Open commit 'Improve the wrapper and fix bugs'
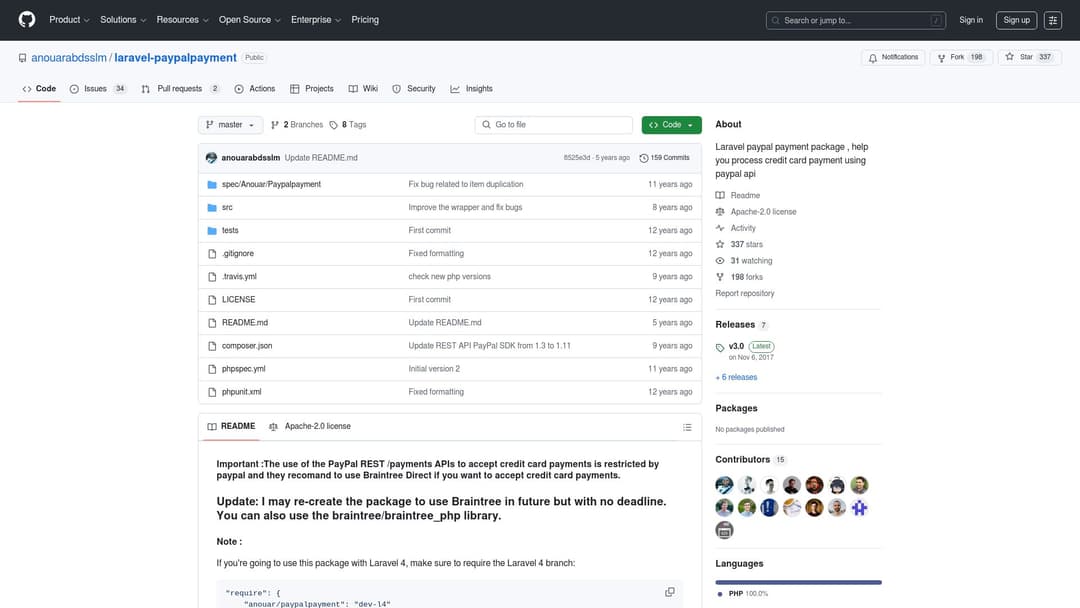The image size is (1080, 608). pyautogui.click(x=465, y=207)
